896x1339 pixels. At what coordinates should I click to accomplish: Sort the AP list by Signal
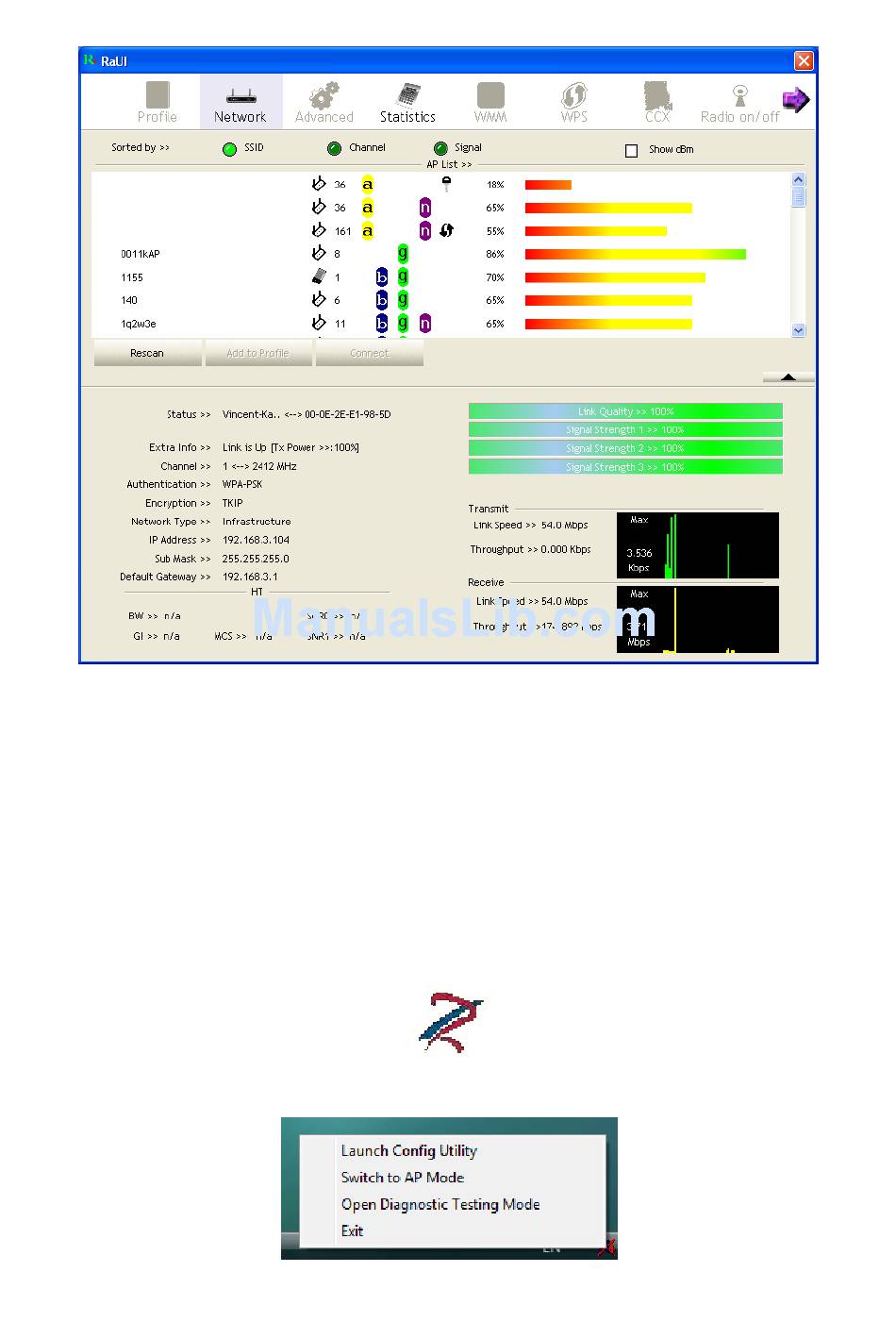[440, 149]
